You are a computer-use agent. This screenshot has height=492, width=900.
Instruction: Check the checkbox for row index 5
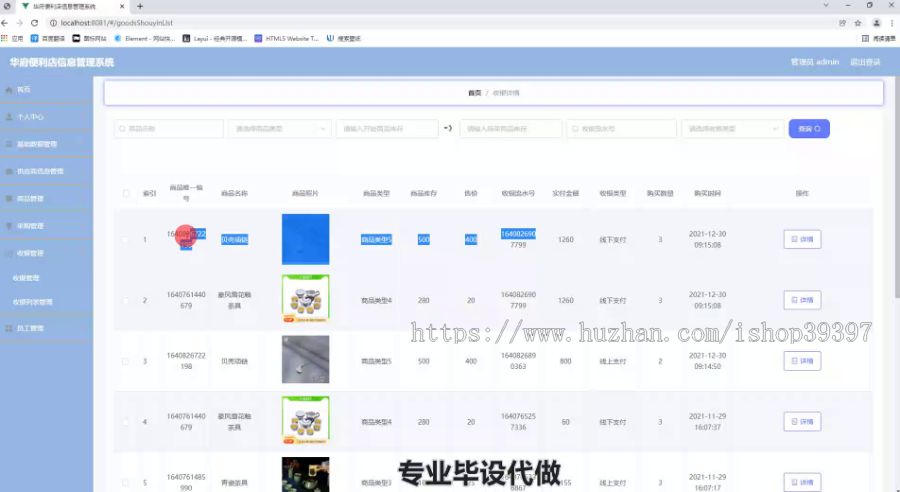[125, 483]
